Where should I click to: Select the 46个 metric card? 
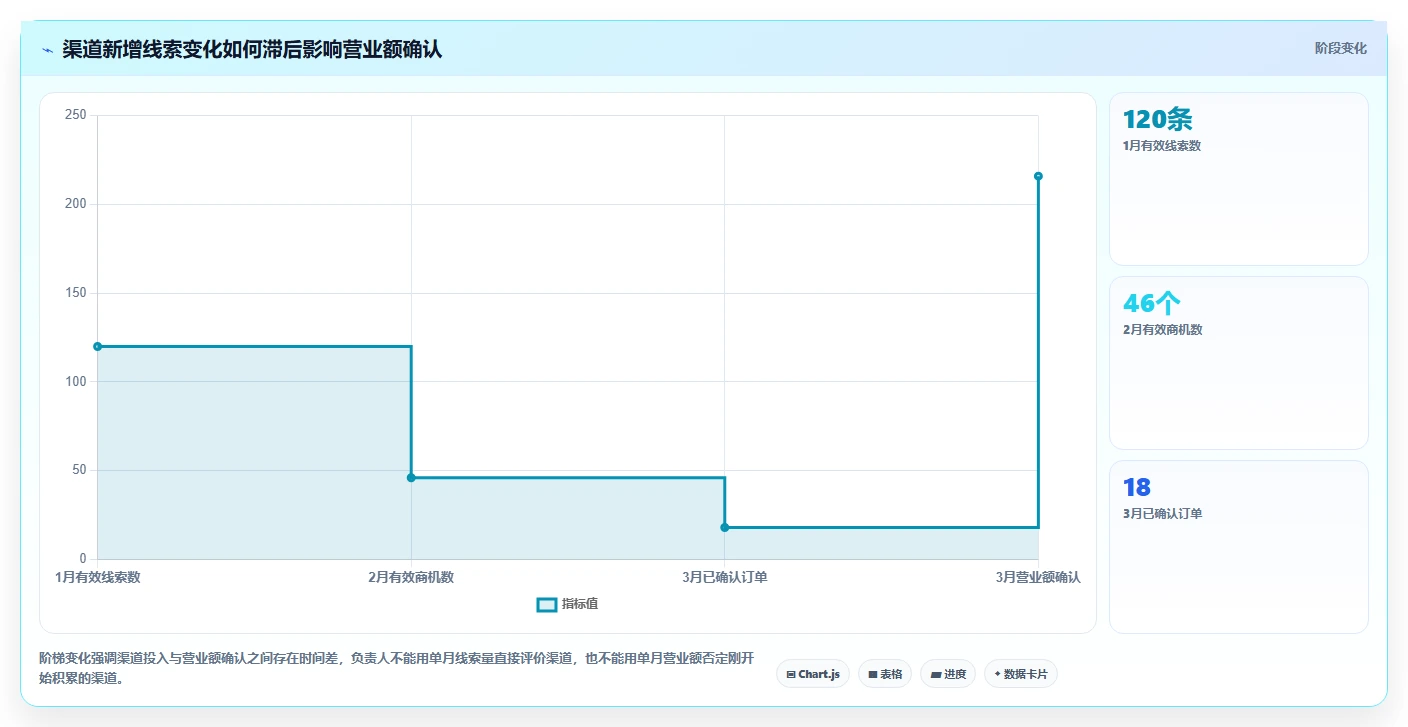[x=1239, y=363]
